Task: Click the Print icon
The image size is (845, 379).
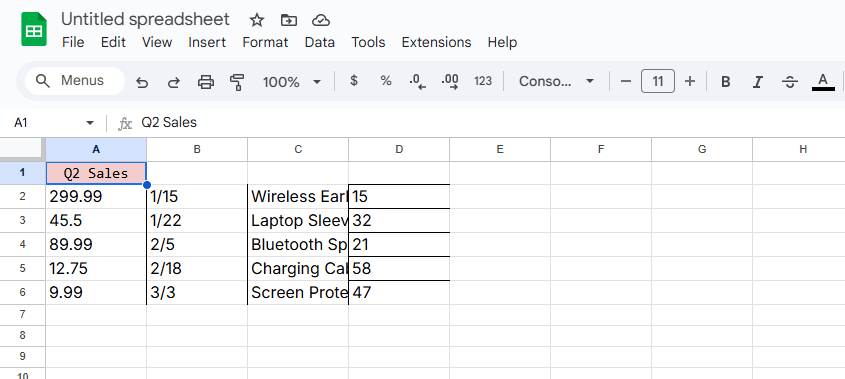Action: [x=206, y=82]
